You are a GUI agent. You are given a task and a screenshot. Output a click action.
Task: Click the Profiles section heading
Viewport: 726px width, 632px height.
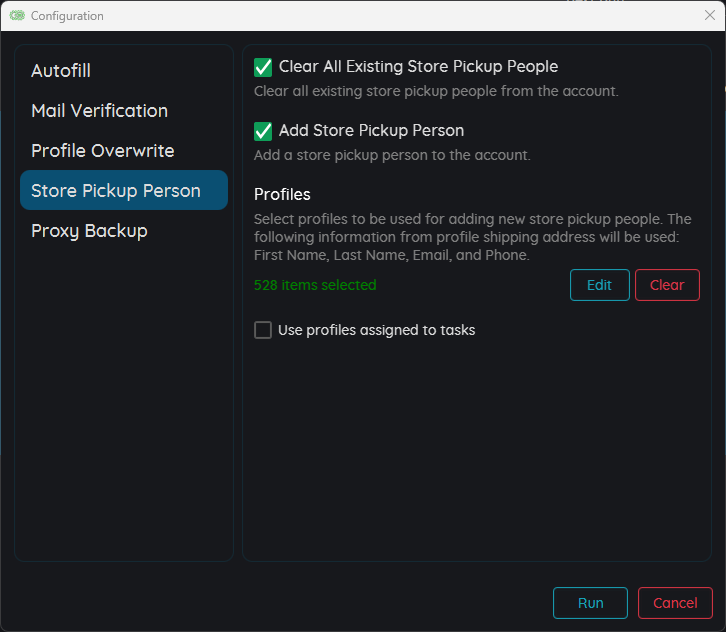[x=282, y=194]
